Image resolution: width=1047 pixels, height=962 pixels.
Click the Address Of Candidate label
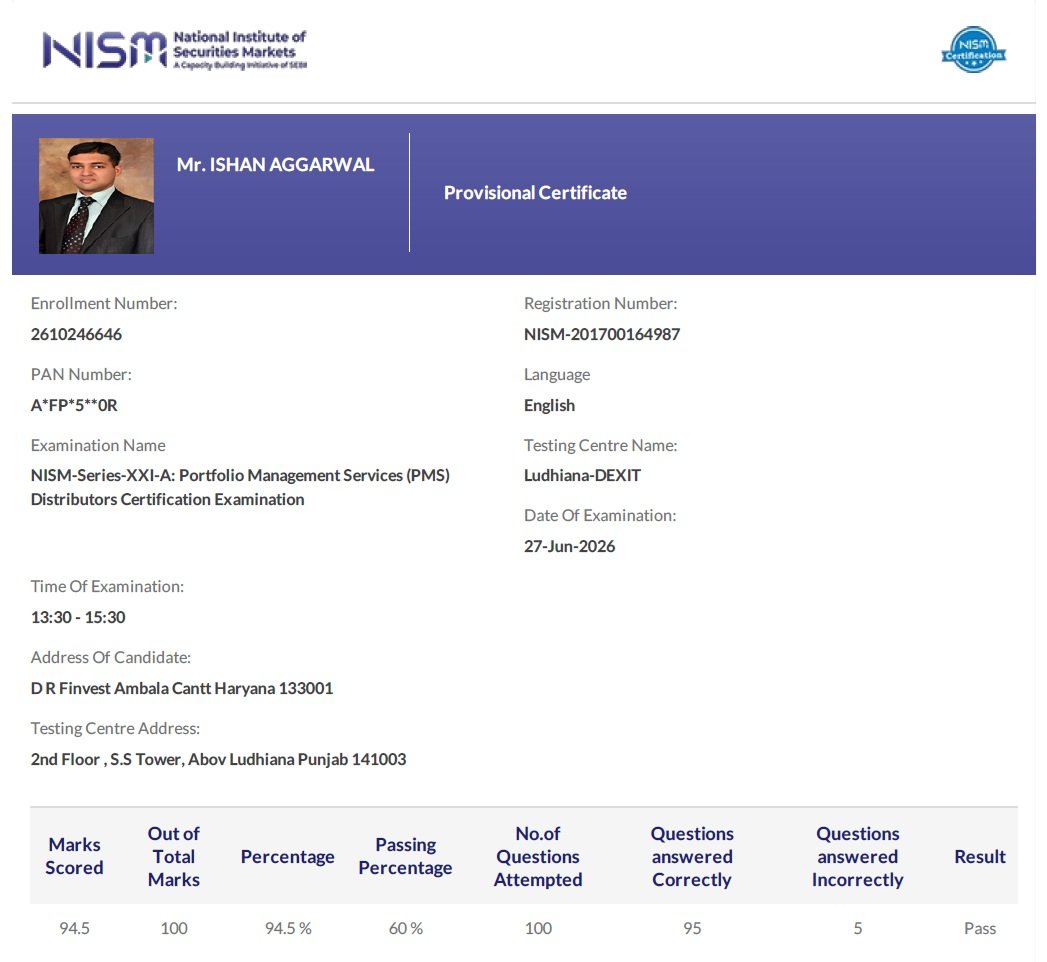coord(111,658)
